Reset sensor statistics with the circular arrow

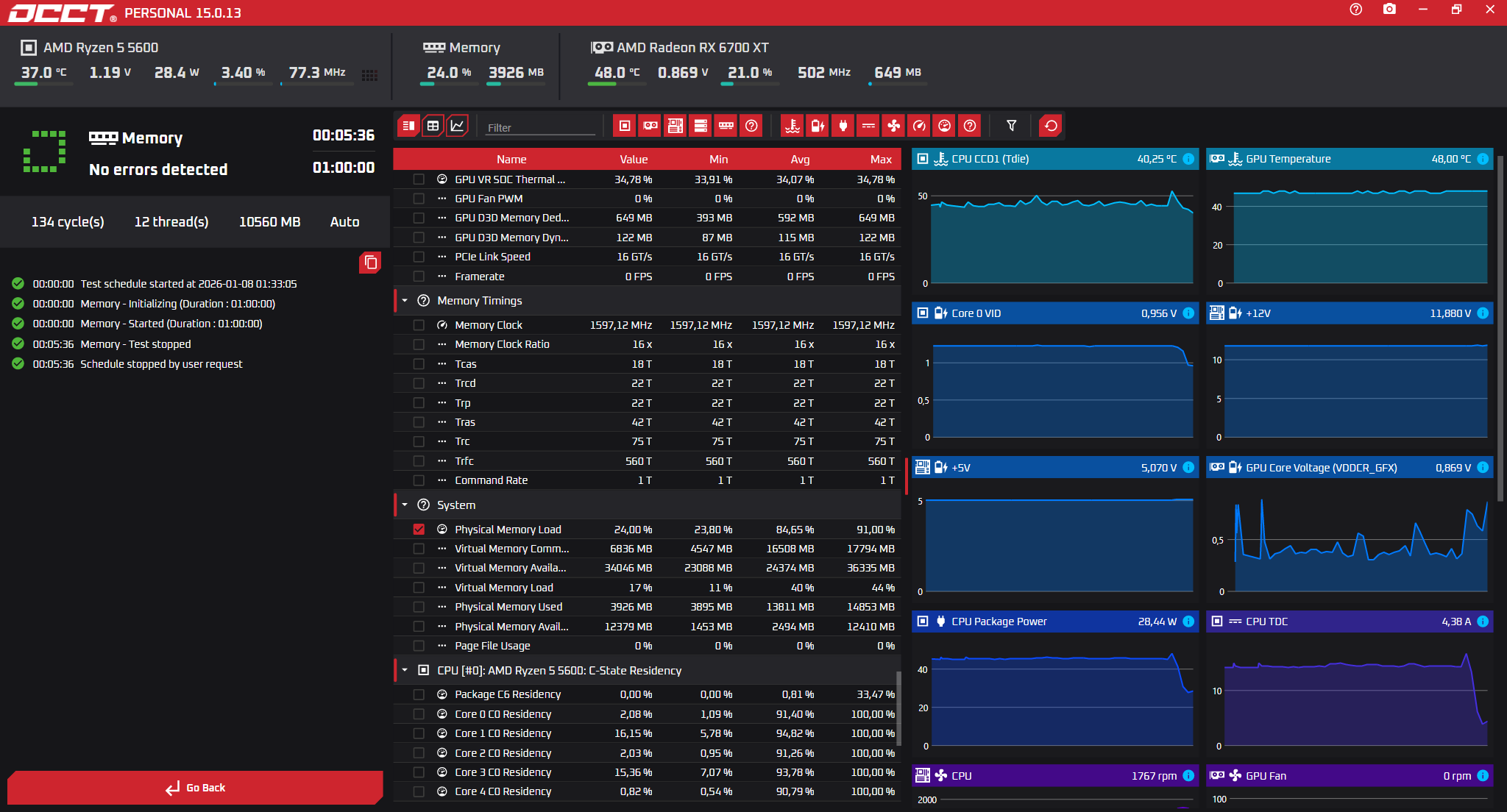coord(1052,126)
